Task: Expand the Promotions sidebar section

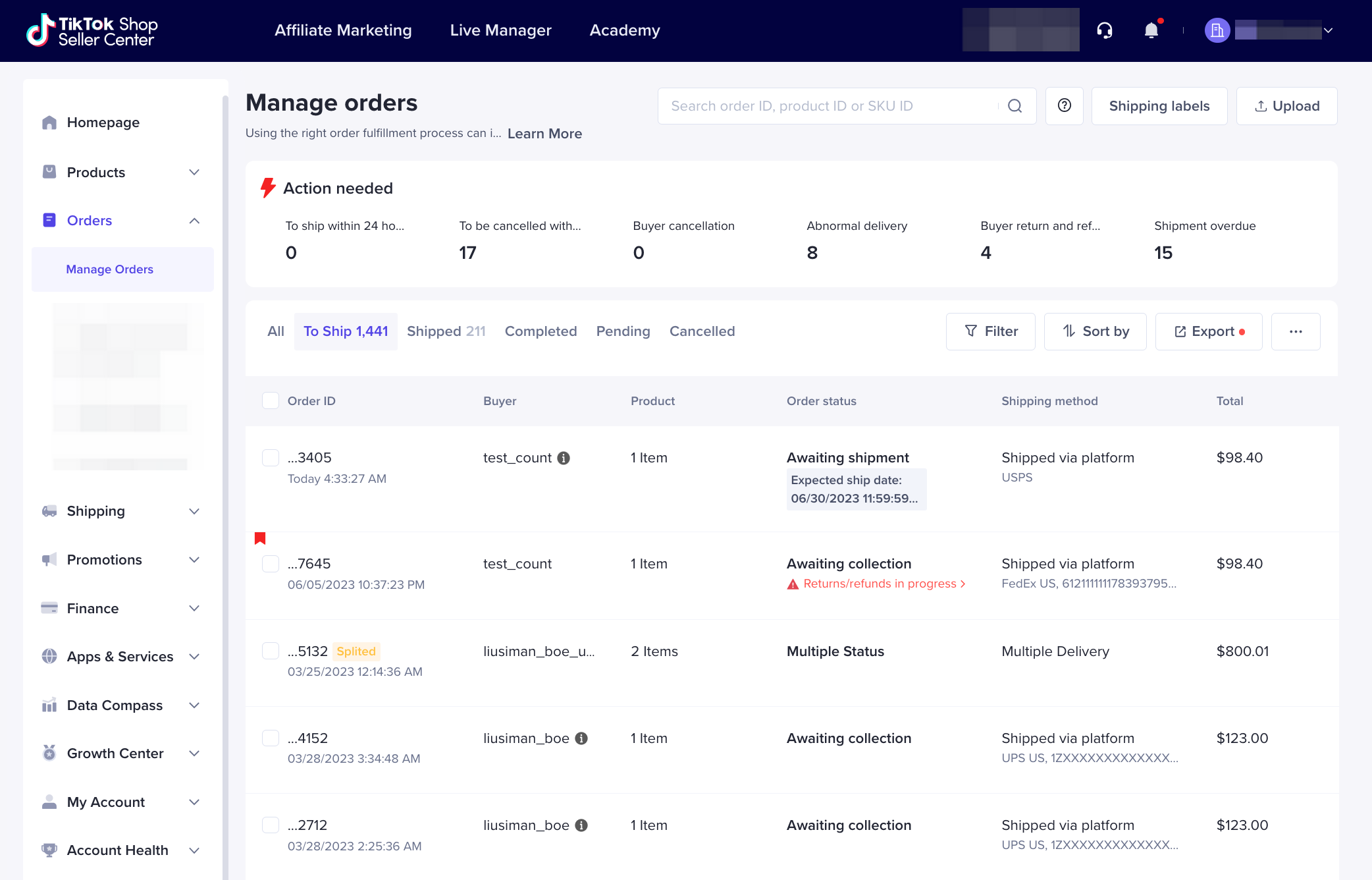Action: [x=194, y=560]
